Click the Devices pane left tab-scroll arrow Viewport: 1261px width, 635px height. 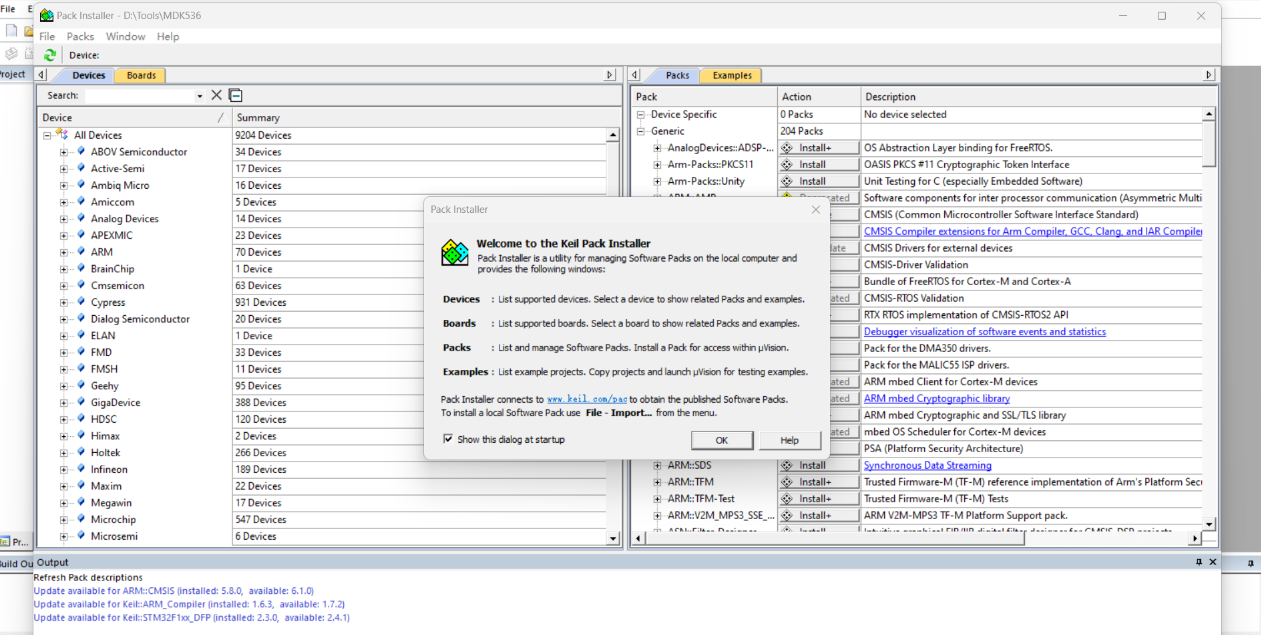click(41, 75)
